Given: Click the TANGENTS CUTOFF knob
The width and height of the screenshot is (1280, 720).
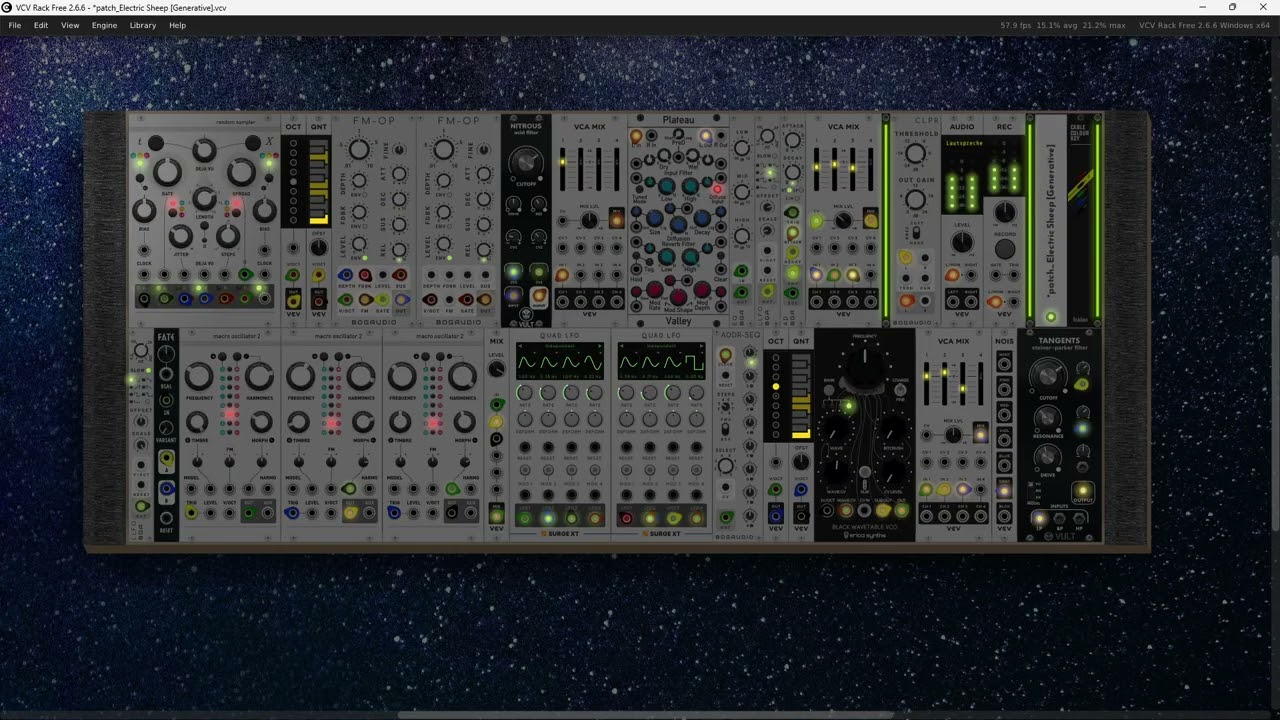Looking at the screenshot, I should click(1048, 376).
